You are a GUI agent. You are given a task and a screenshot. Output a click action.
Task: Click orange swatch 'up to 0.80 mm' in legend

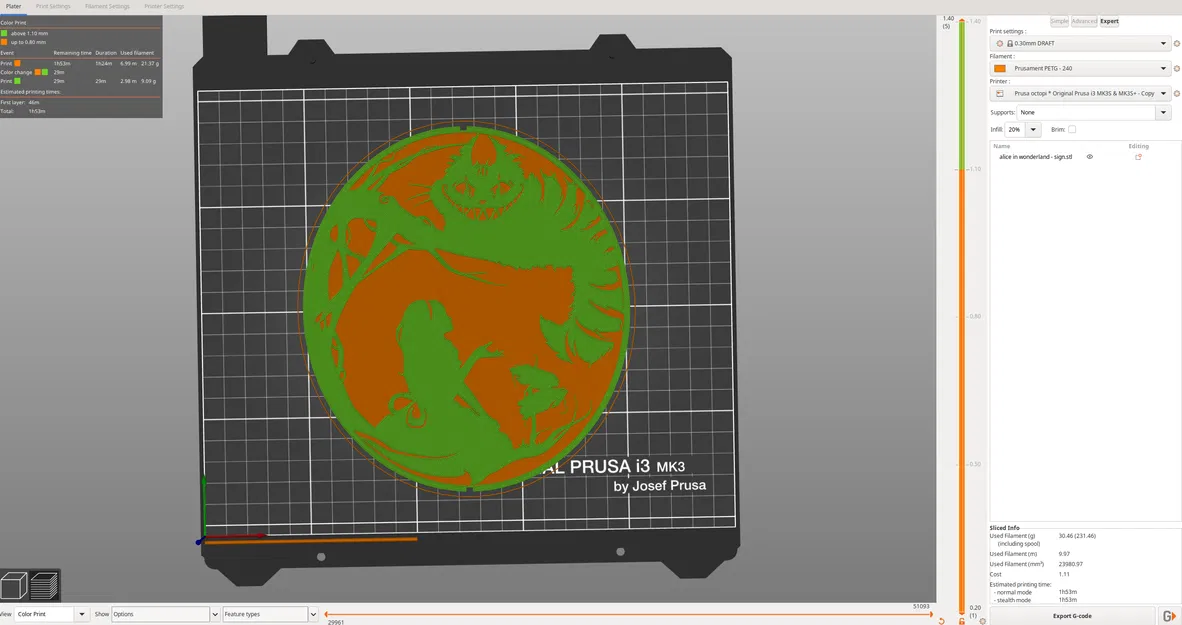coord(4,42)
